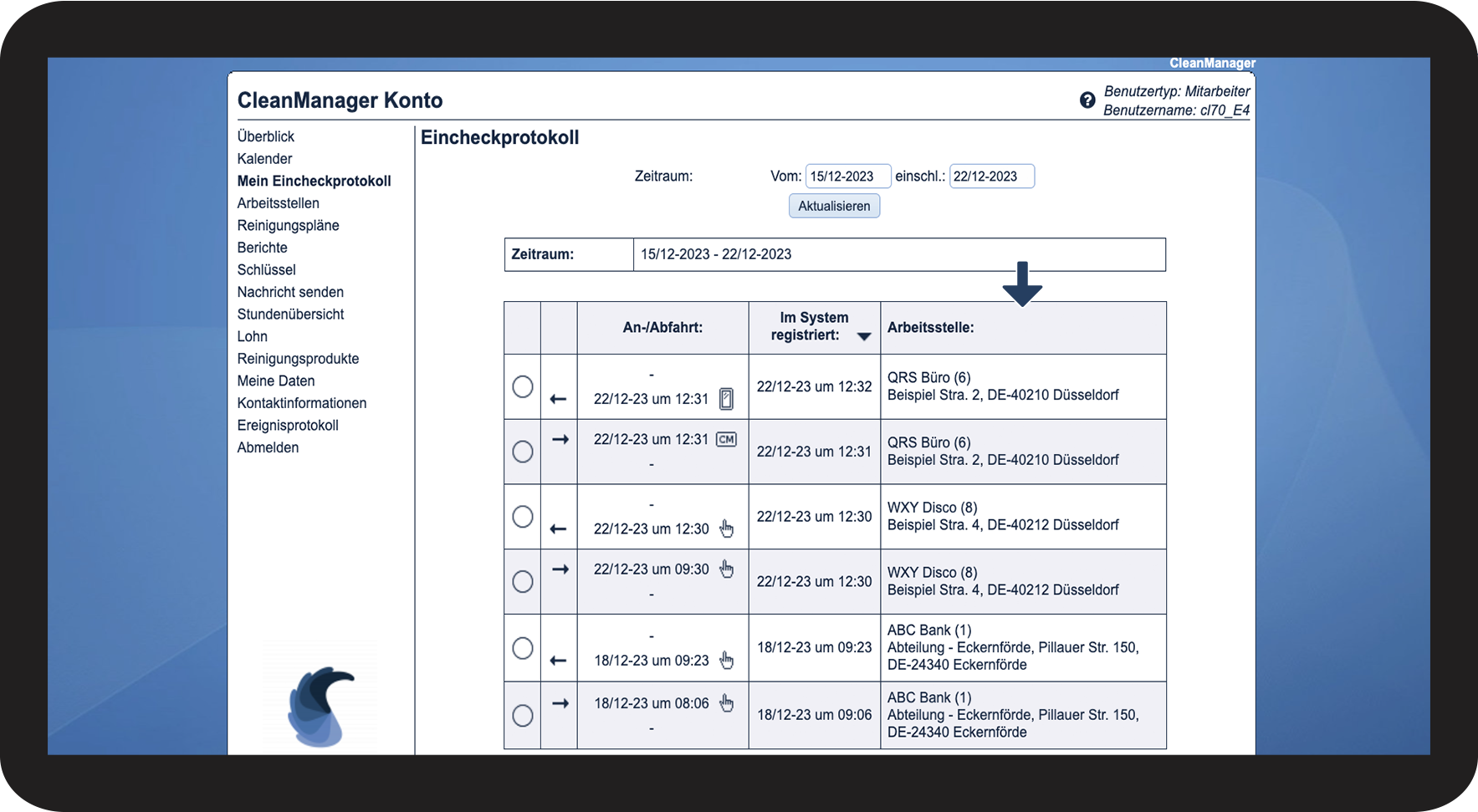Click the Aktualisieren button
1478x812 pixels.
tap(834, 206)
